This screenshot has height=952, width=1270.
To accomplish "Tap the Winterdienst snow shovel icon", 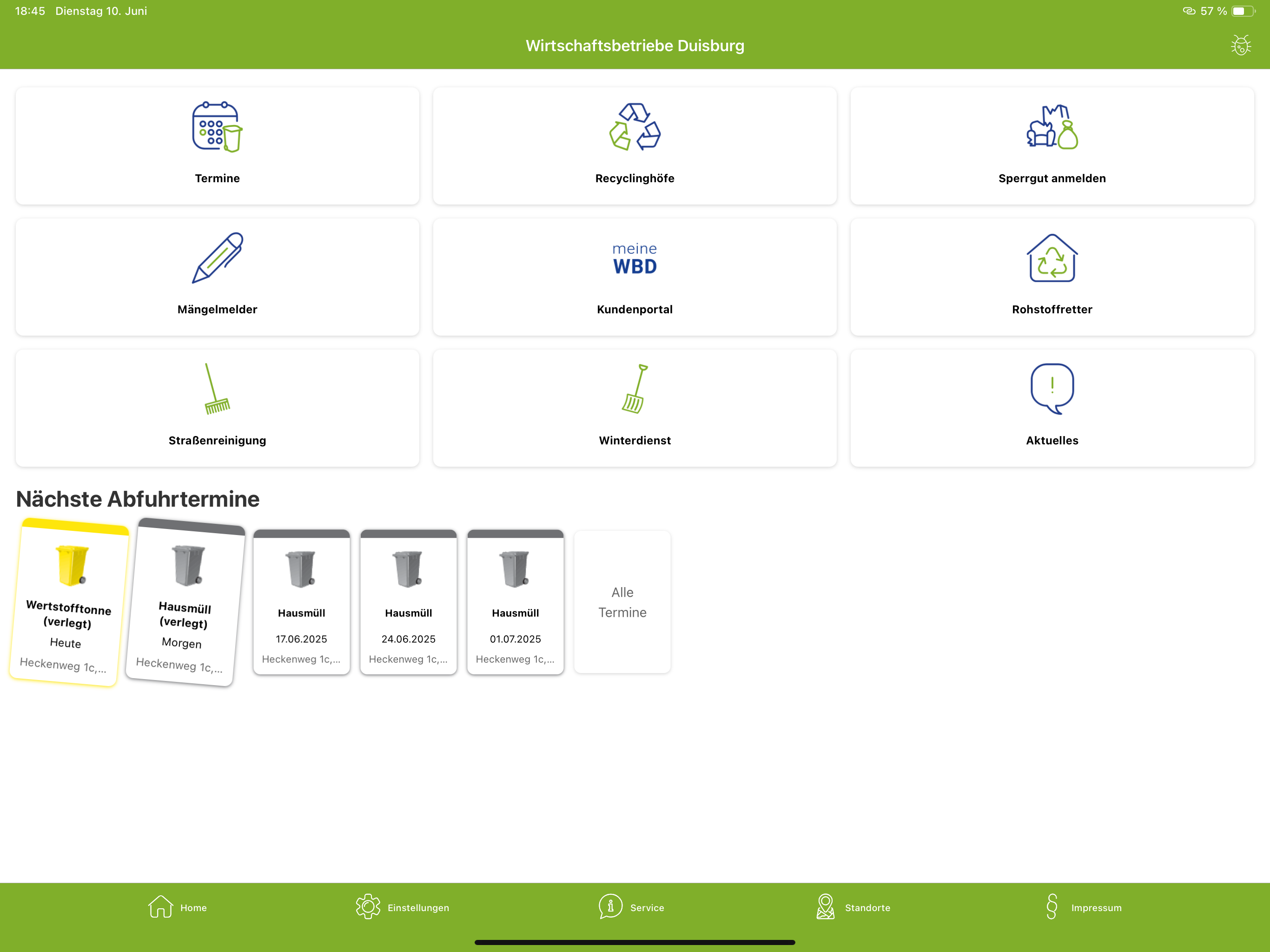I will 635,388.
